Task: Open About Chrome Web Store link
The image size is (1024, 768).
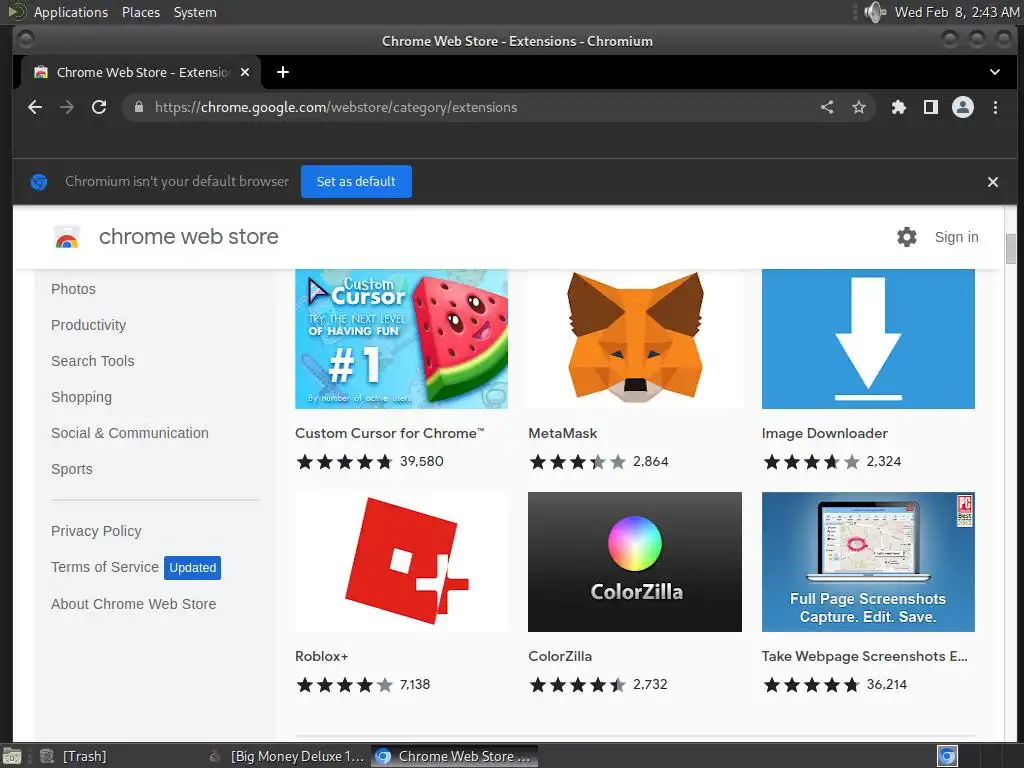Action: (x=133, y=604)
